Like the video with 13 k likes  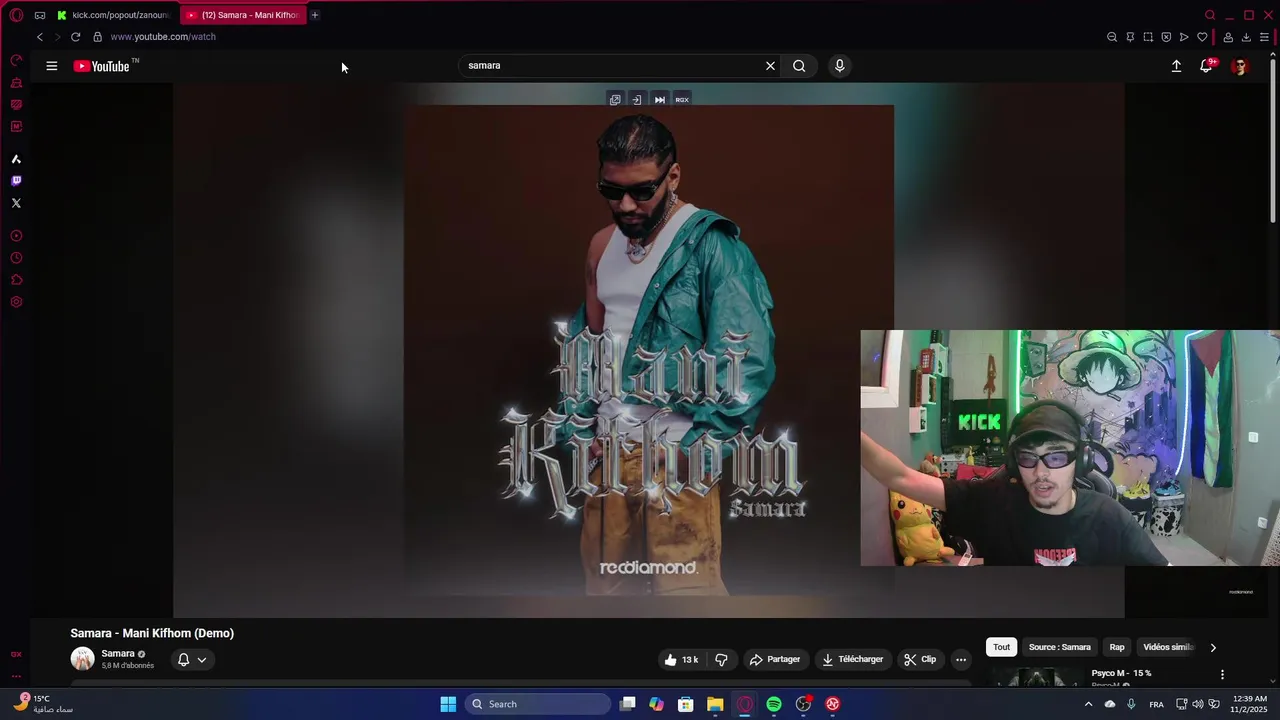click(x=681, y=660)
